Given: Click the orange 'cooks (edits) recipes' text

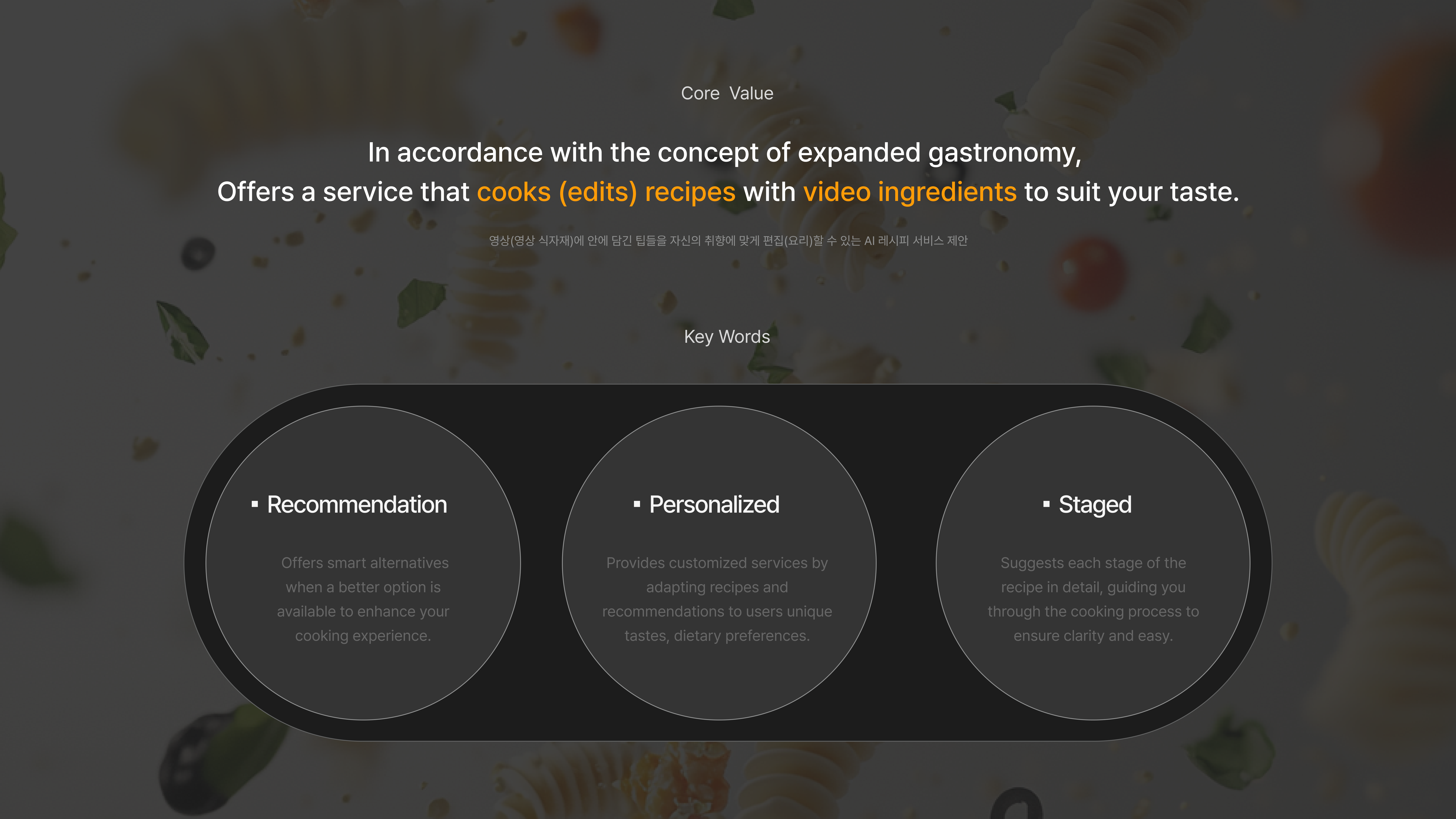Looking at the screenshot, I should pos(606,192).
